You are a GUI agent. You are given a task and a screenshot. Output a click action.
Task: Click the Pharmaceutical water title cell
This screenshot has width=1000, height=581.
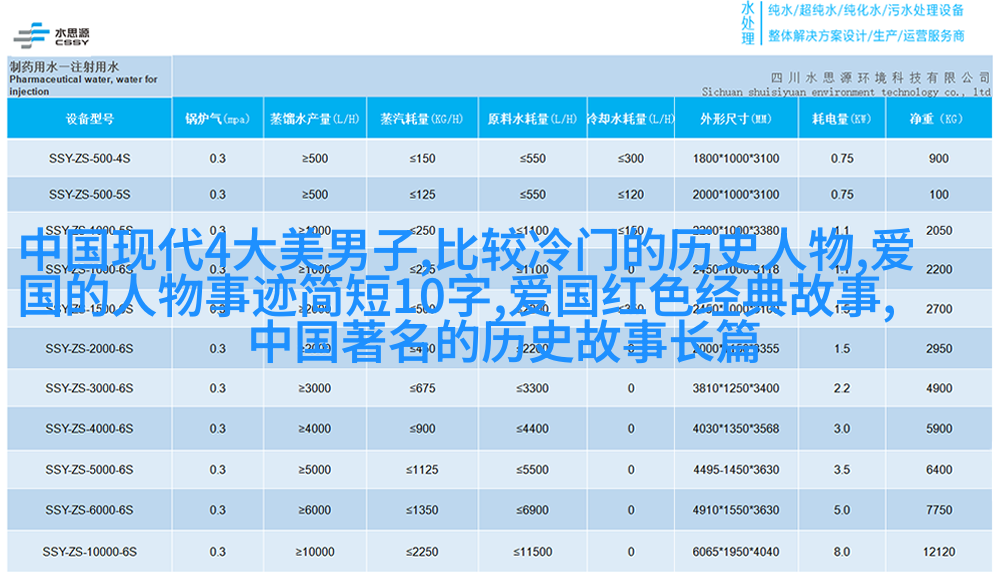click(89, 77)
